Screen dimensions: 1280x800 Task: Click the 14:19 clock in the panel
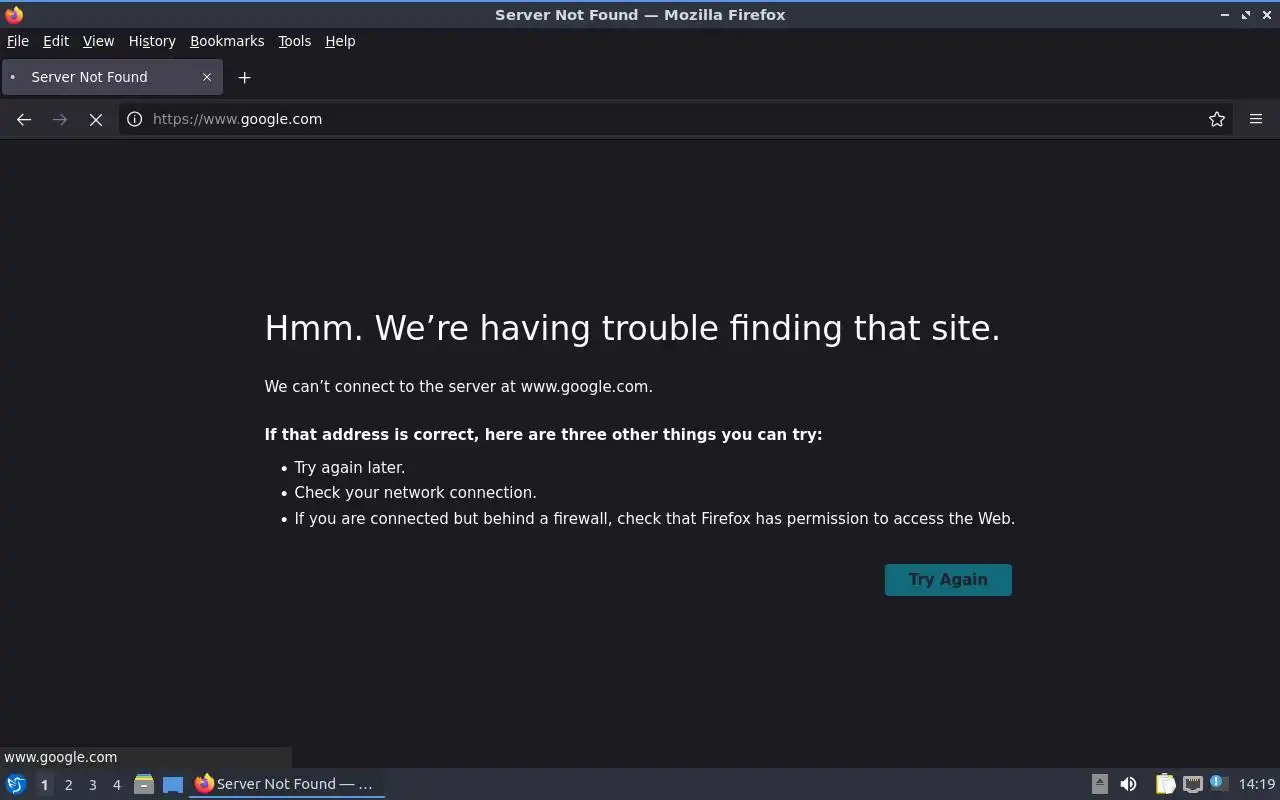point(1257,784)
